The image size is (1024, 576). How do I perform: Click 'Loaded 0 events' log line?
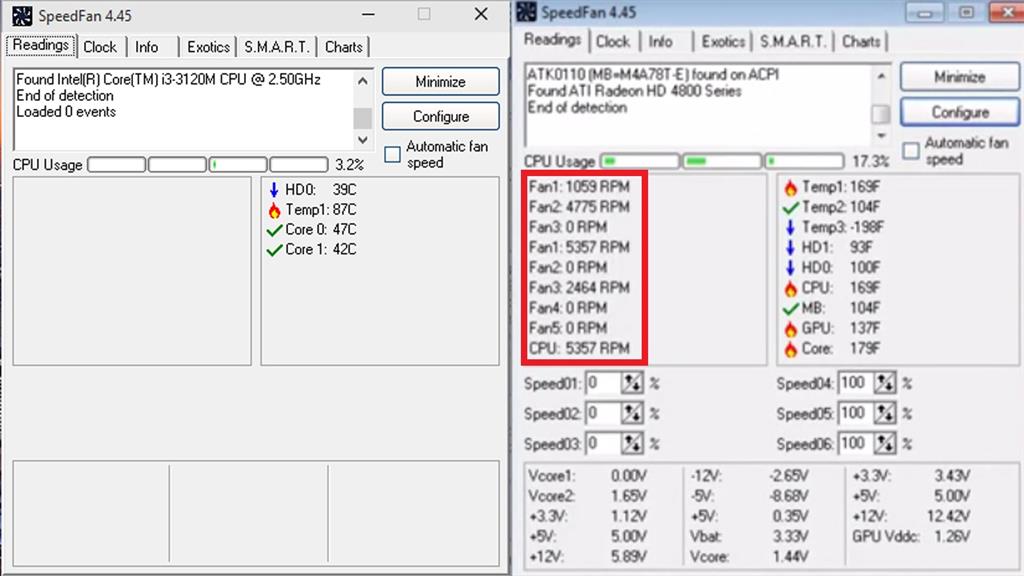coord(66,112)
